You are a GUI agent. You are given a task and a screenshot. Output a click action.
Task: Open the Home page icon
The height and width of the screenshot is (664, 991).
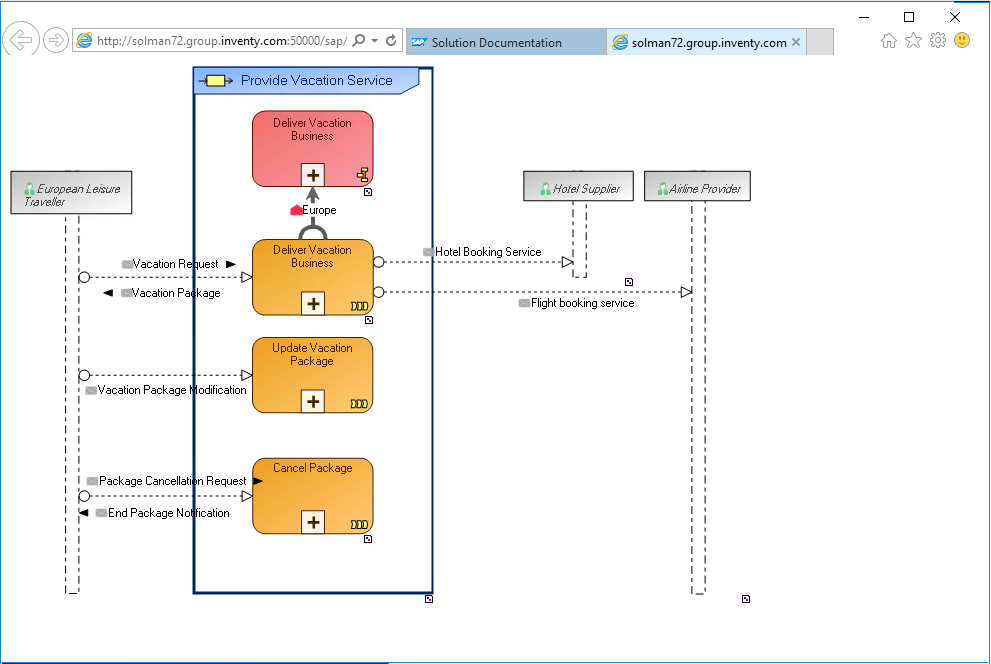click(888, 40)
